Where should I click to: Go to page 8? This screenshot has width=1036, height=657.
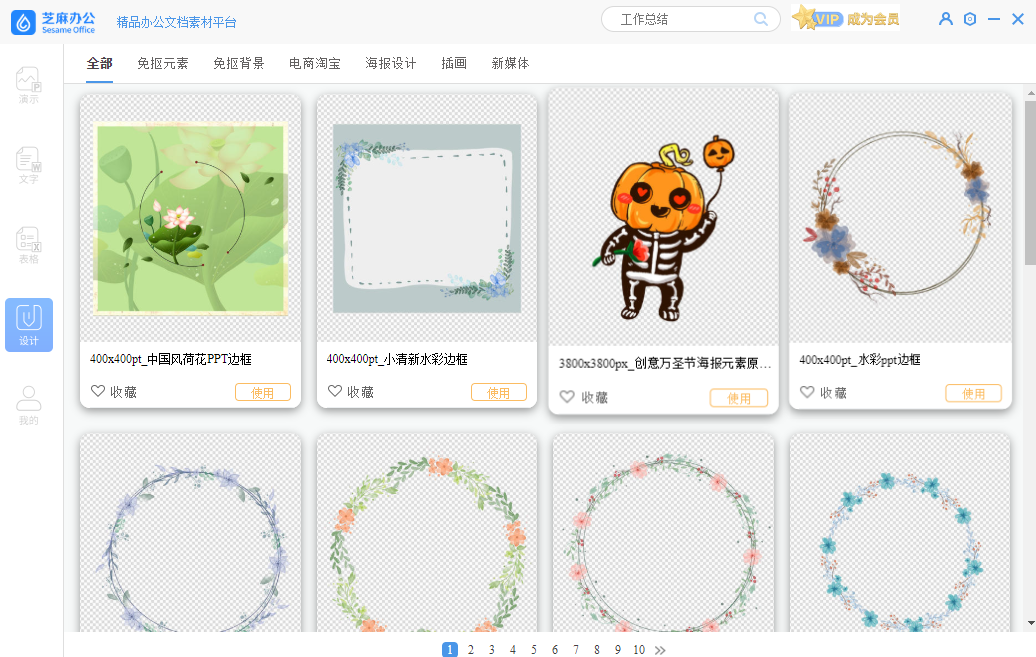597,650
